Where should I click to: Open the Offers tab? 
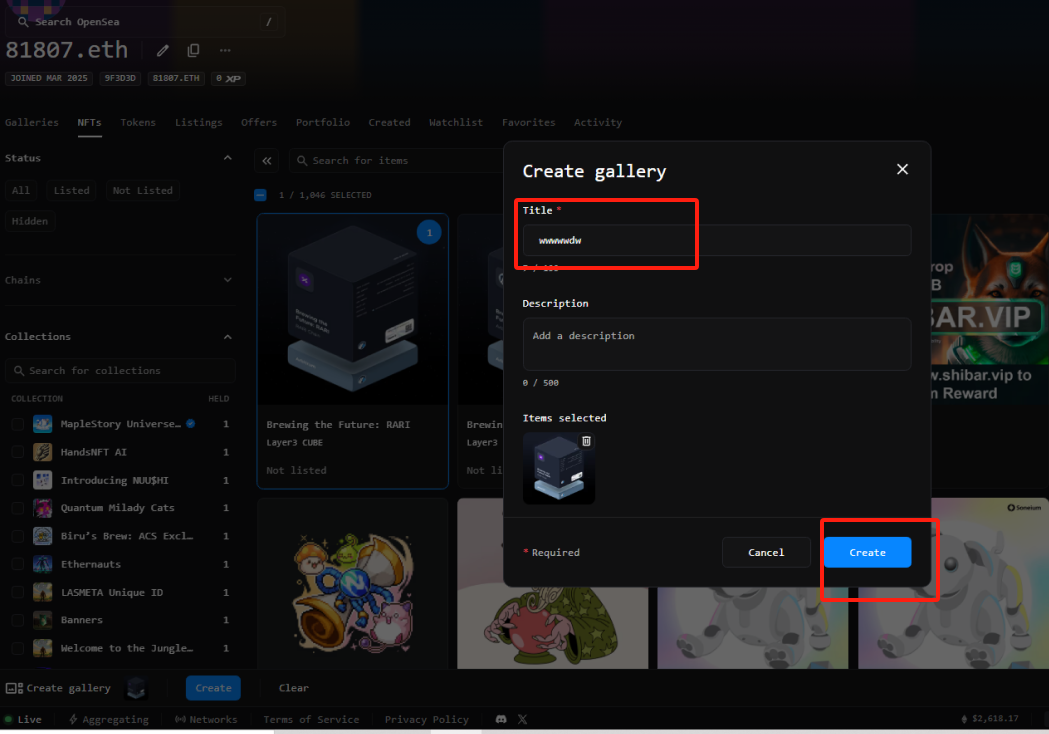point(259,122)
